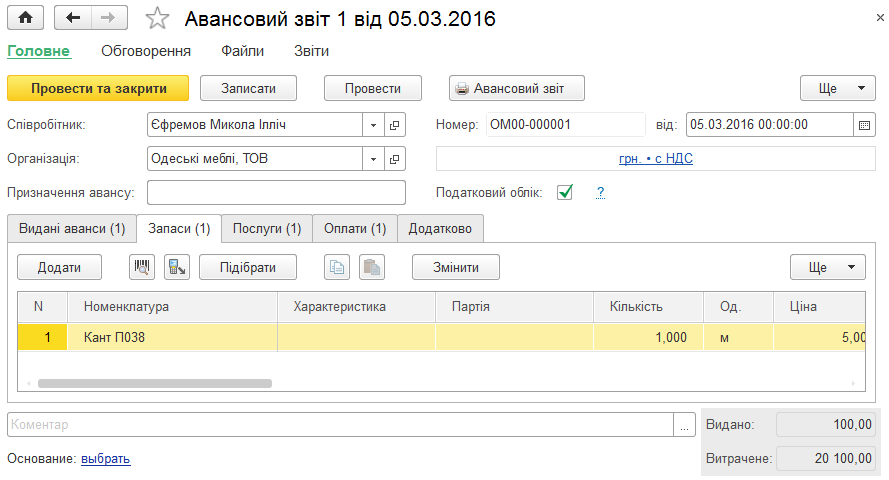
Task: Go to the home page icon
Action: click(26, 18)
